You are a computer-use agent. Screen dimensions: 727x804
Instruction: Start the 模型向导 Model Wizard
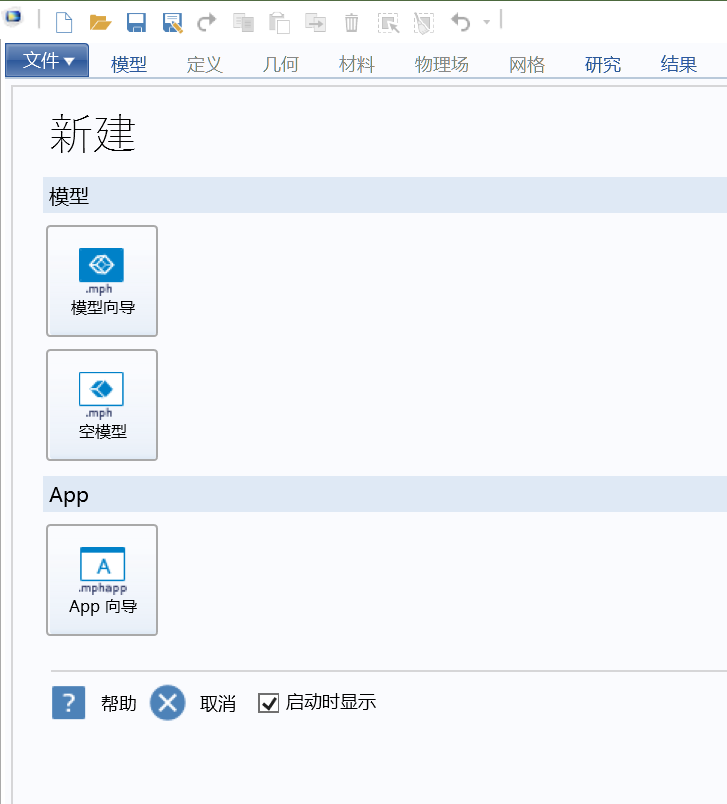pos(102,281)
